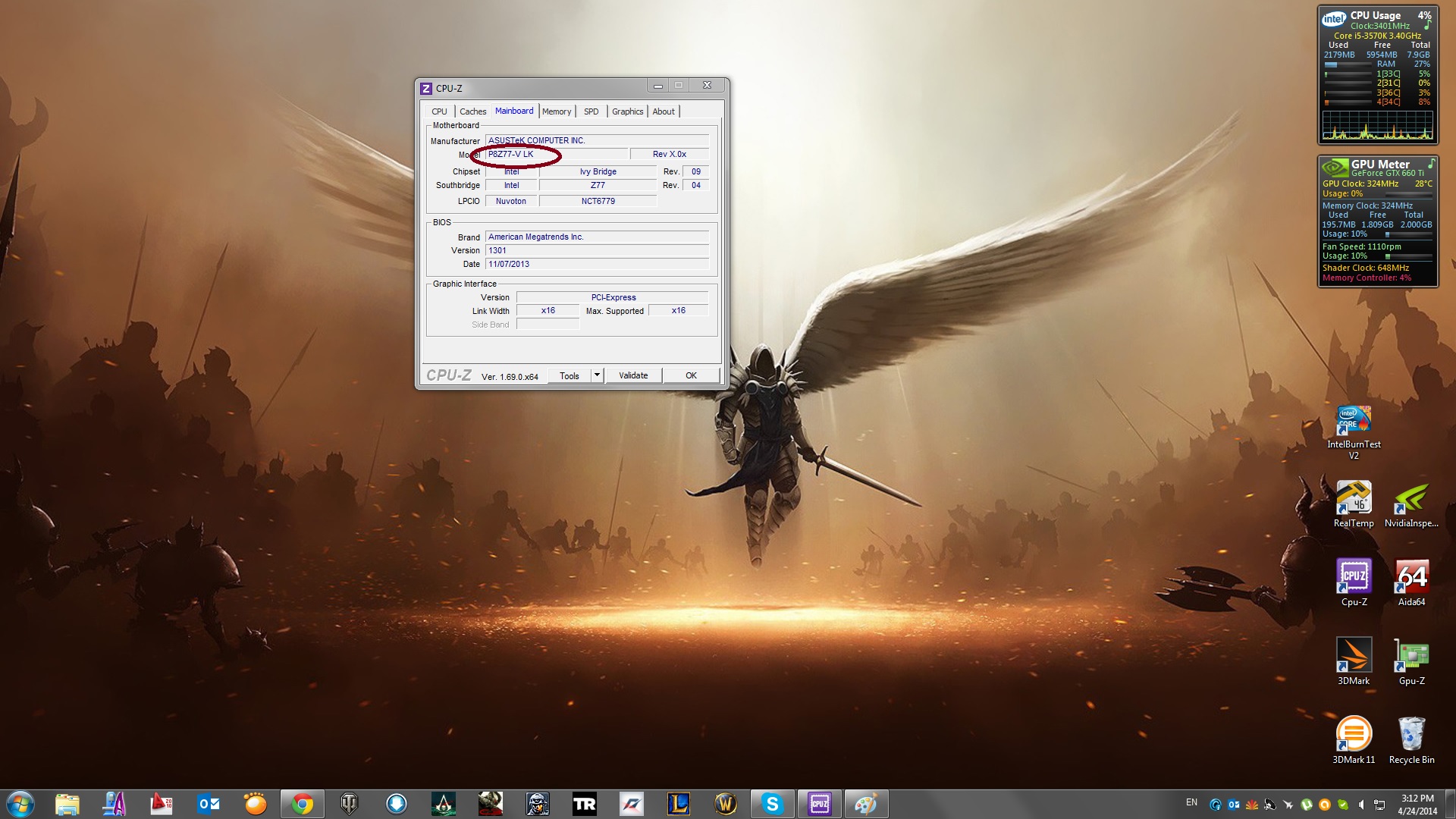Open the NvidiaInspector desktop shortcut

click(1411, 504)
